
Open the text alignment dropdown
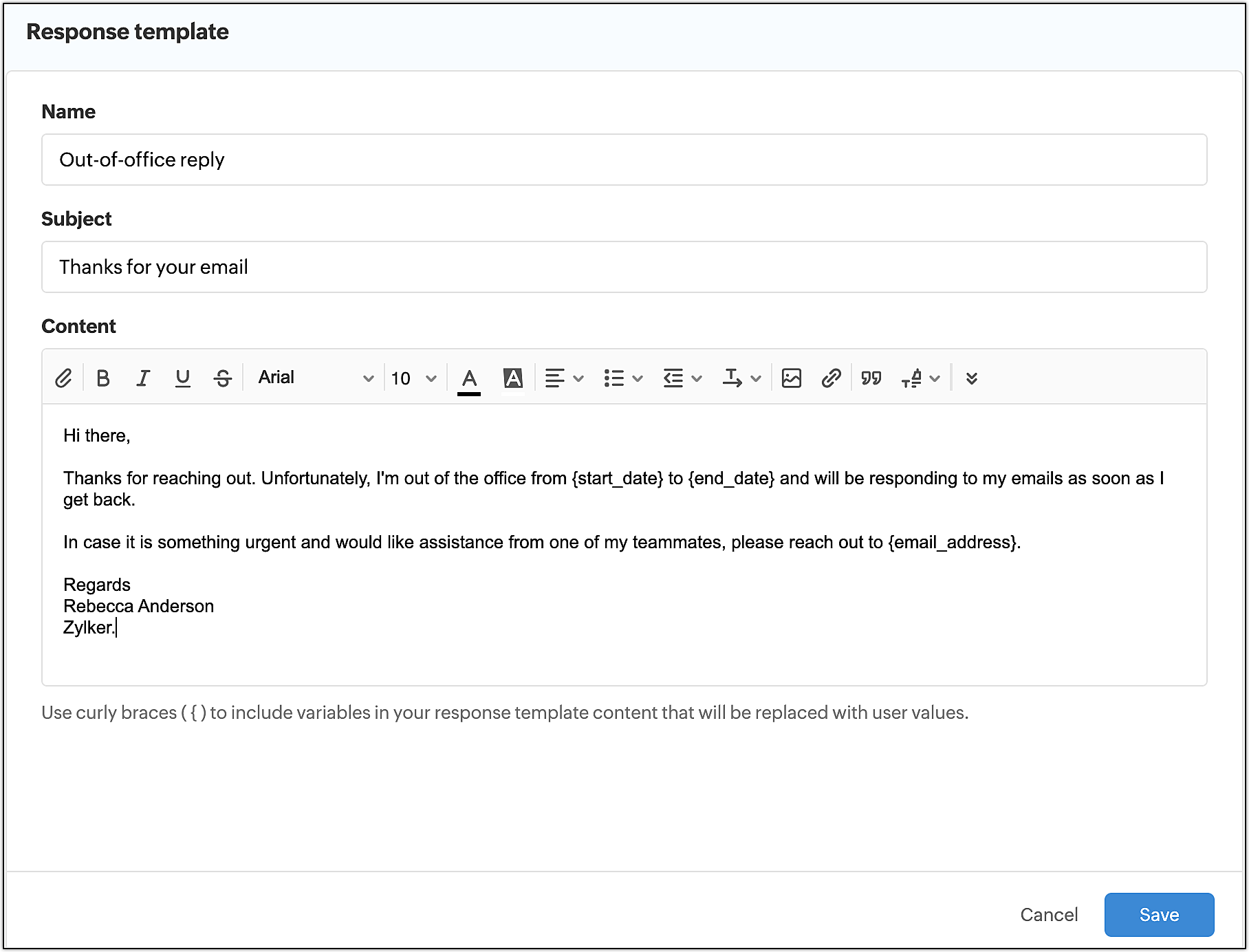pyautogui.click(x=564, y=378)
